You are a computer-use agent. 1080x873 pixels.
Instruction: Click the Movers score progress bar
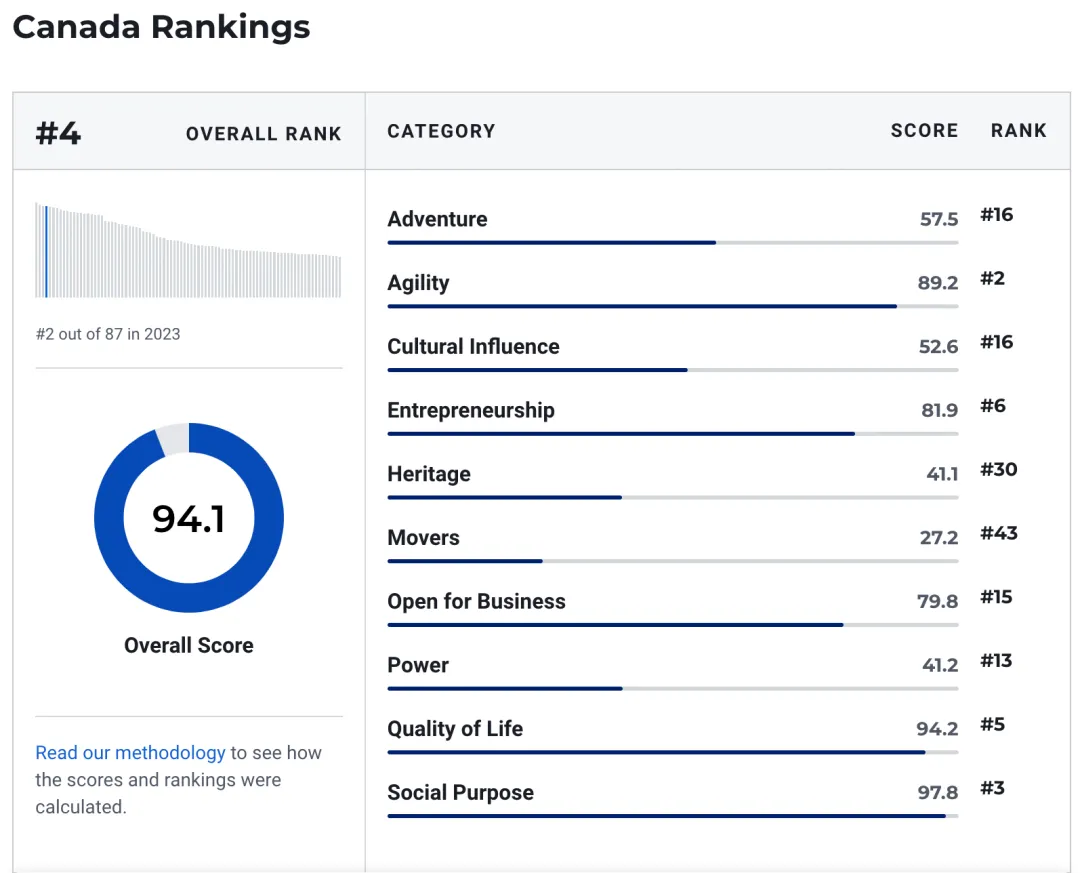pyautogui.click(x=670, y=561)
